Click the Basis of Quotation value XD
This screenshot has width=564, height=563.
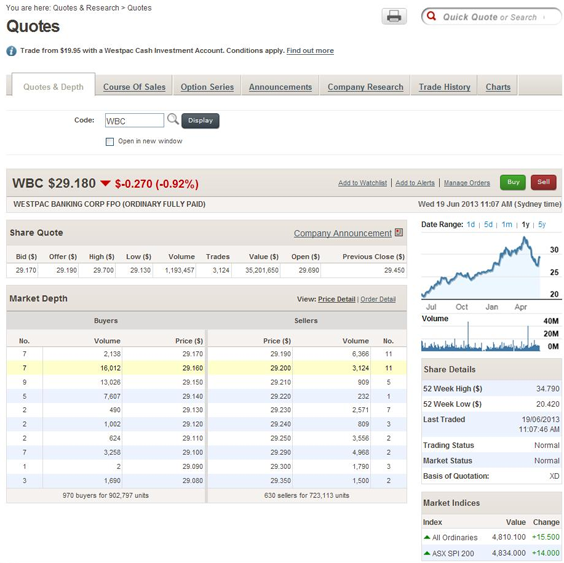click(x=554, y=476)
